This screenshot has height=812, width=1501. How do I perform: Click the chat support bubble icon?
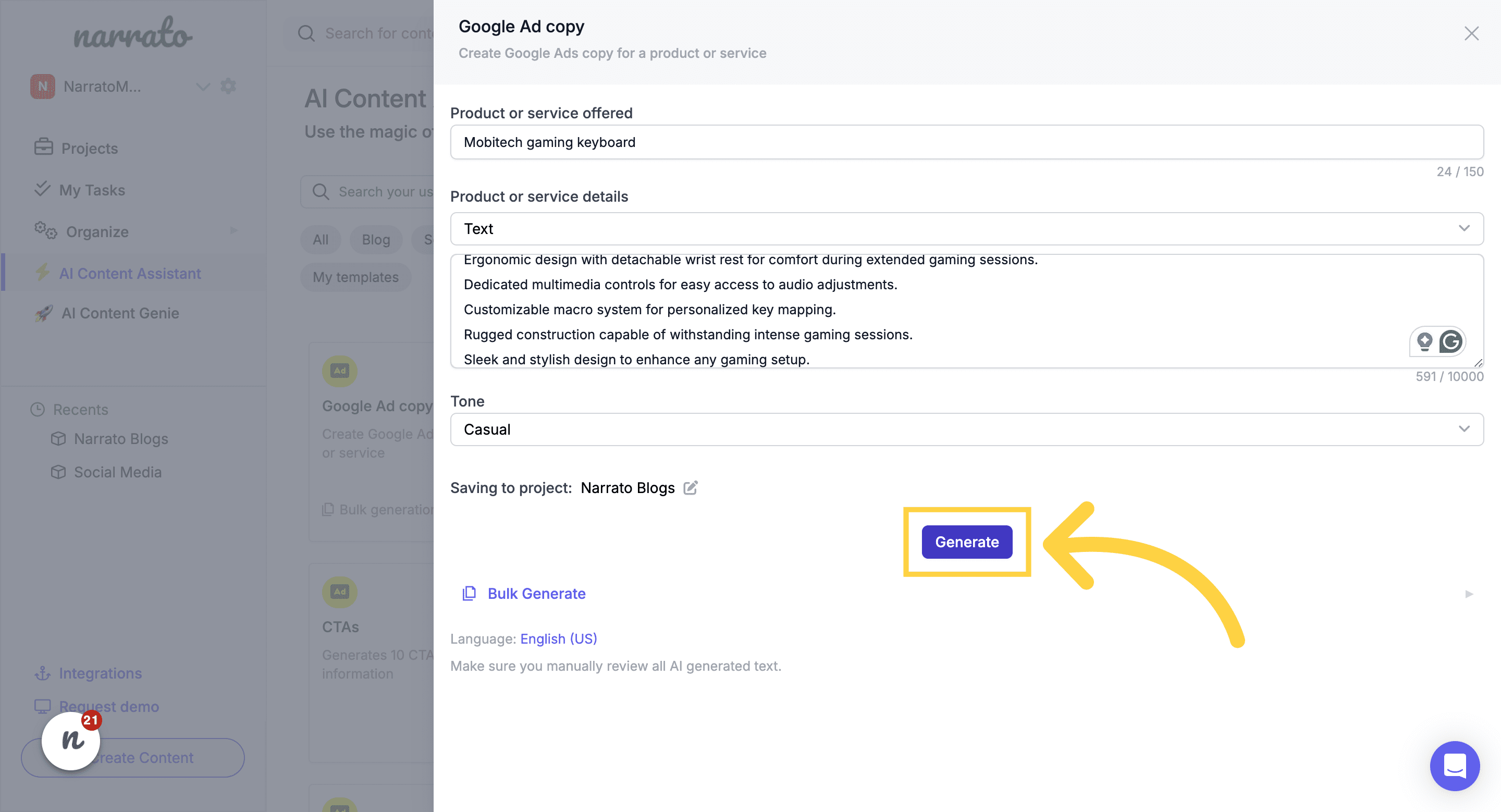tap(1455, 766)
